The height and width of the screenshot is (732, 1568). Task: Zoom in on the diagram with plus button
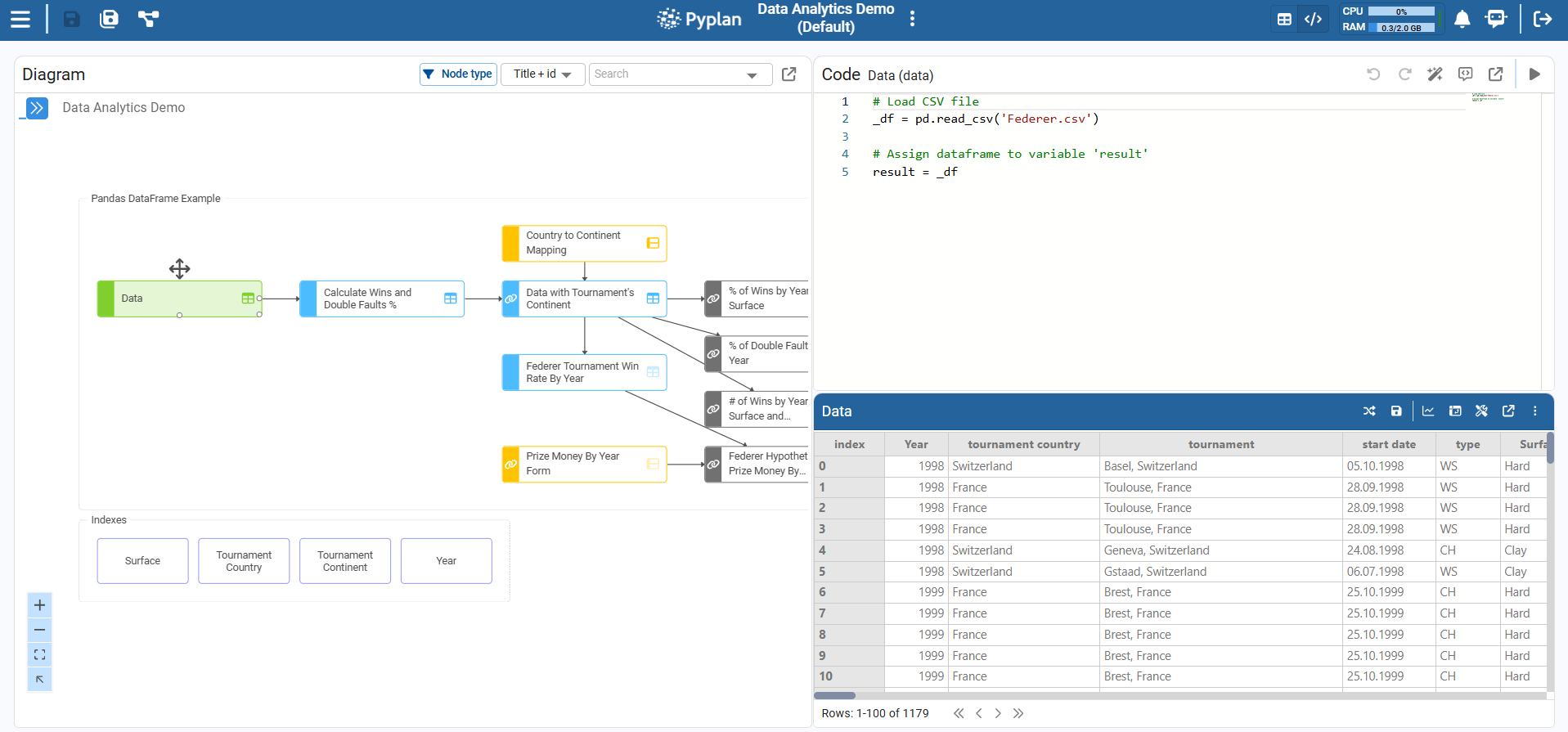(39, 605)
